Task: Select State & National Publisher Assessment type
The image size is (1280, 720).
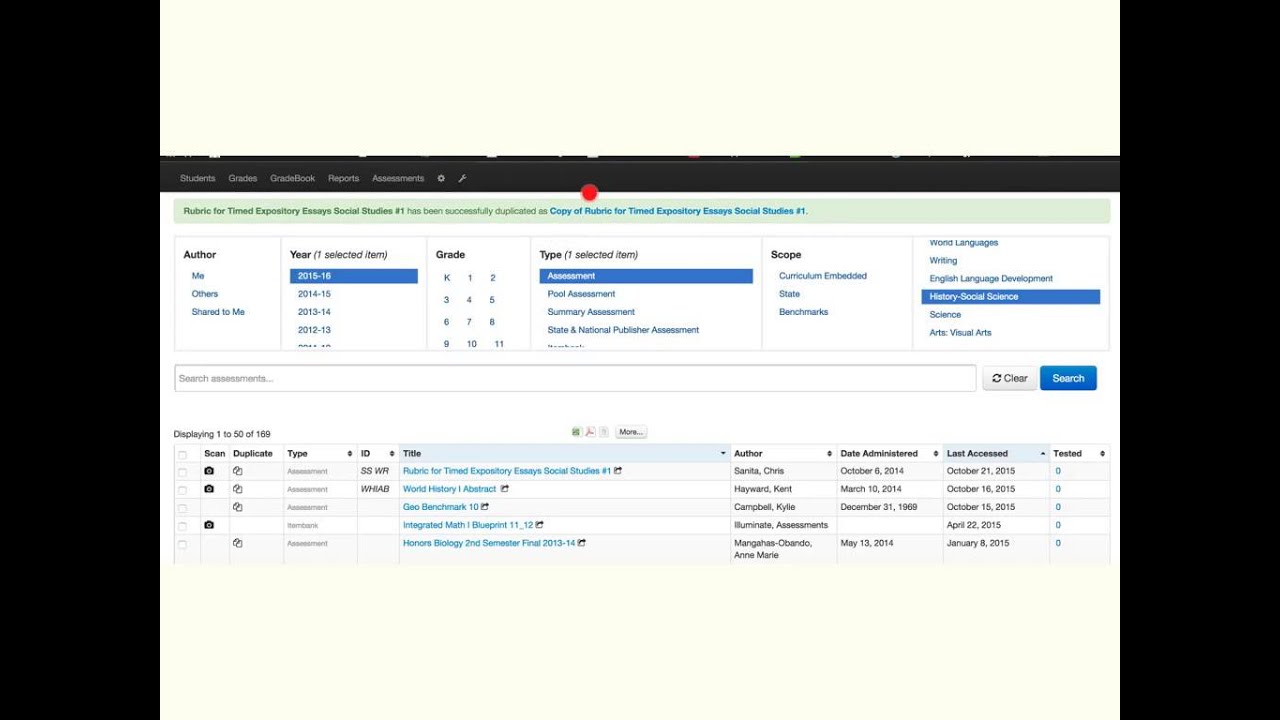Action: click(x=623, y=330)
